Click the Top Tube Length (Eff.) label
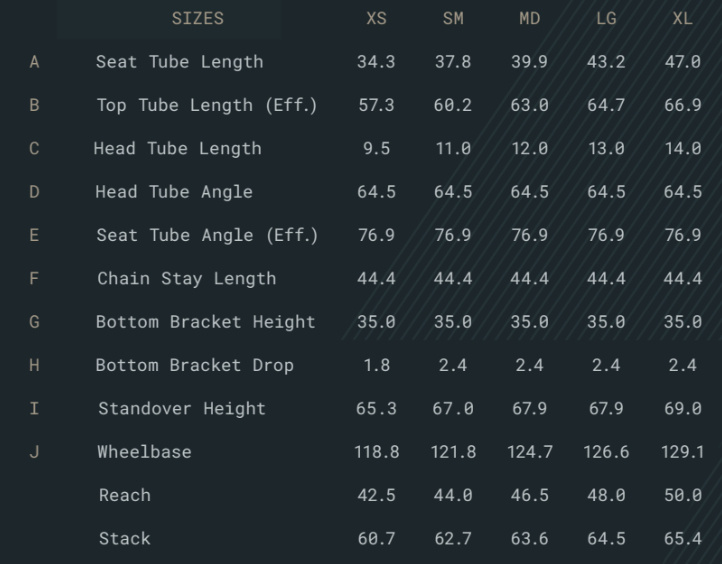This screenshot has height=564, width=722. tap(207, 105)
